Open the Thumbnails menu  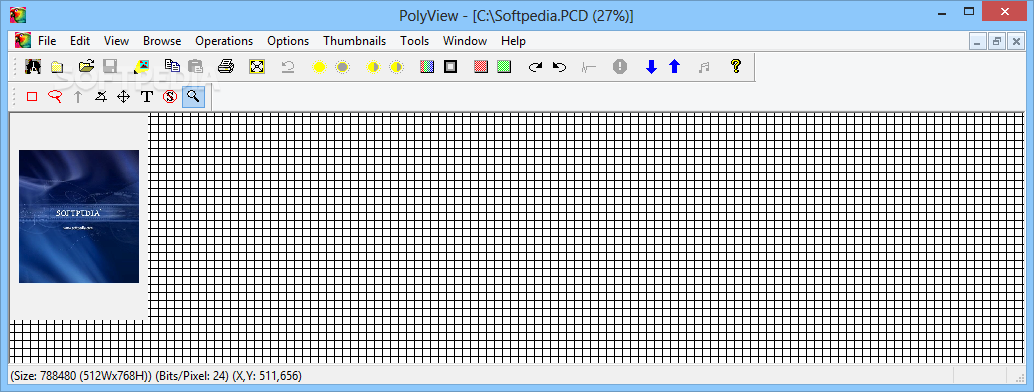(x=355, y=41)
